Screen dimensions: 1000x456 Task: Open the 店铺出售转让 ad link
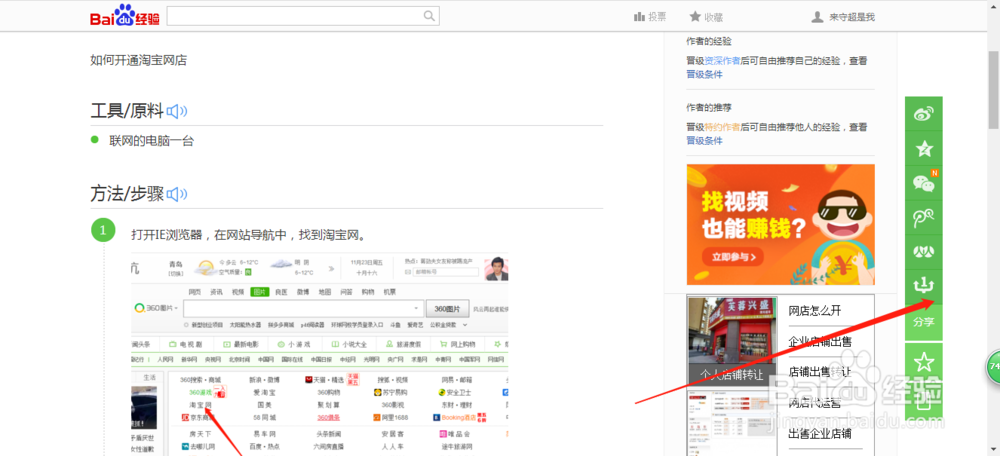820,372
